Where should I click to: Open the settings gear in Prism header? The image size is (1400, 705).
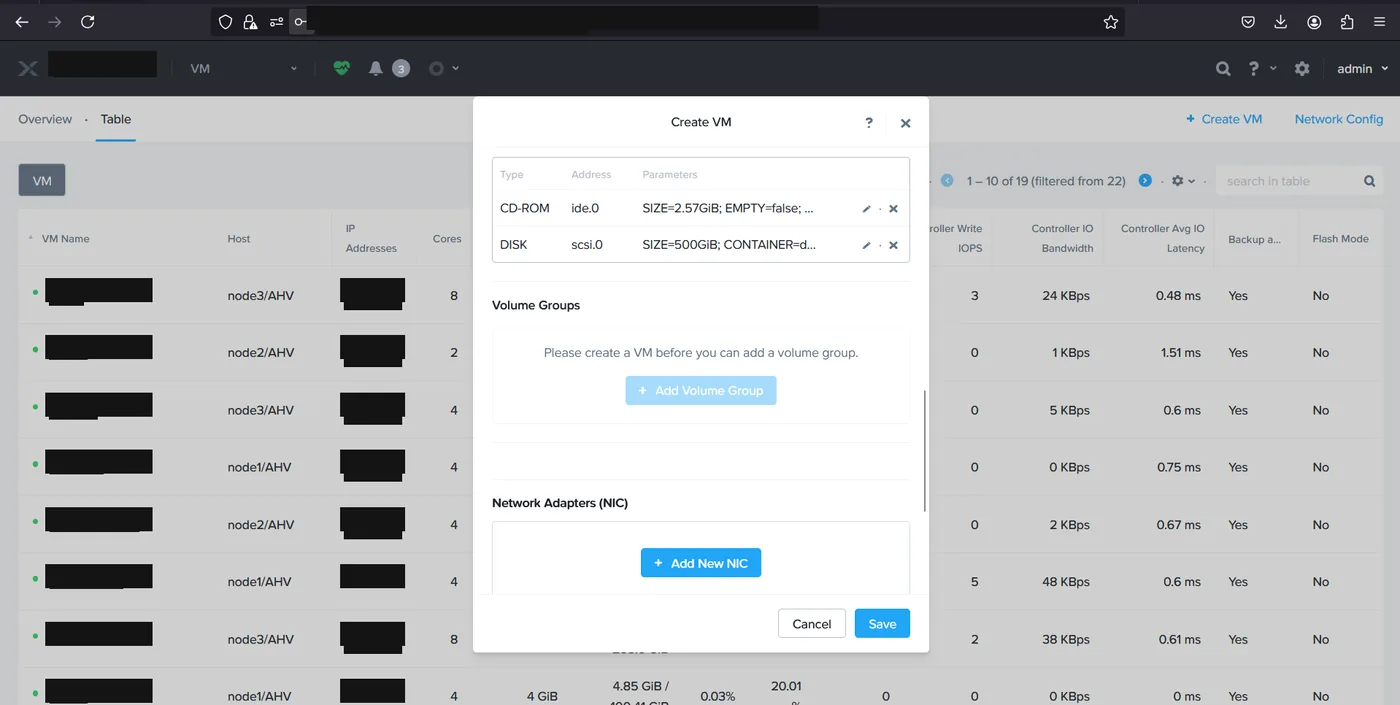pos(1302,69)
